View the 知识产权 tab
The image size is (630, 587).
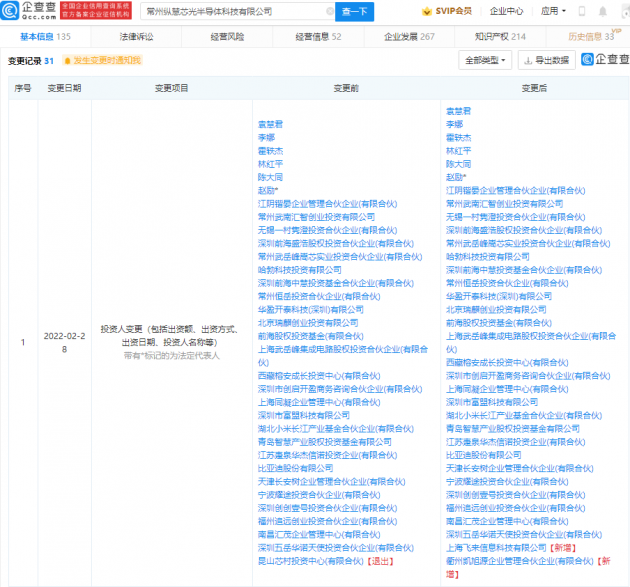point(500,37)
